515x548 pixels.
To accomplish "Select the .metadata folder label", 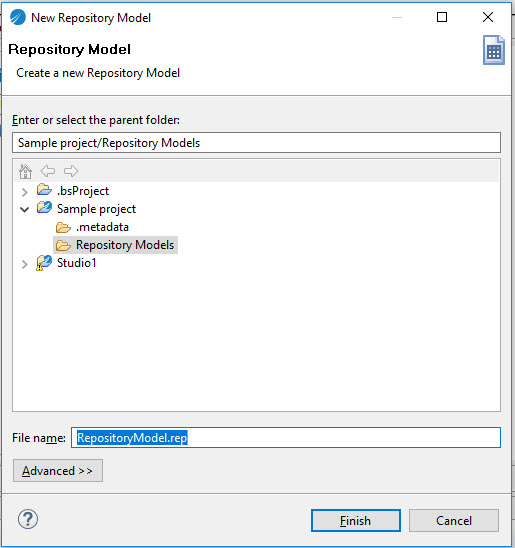I will click(102, 227).
